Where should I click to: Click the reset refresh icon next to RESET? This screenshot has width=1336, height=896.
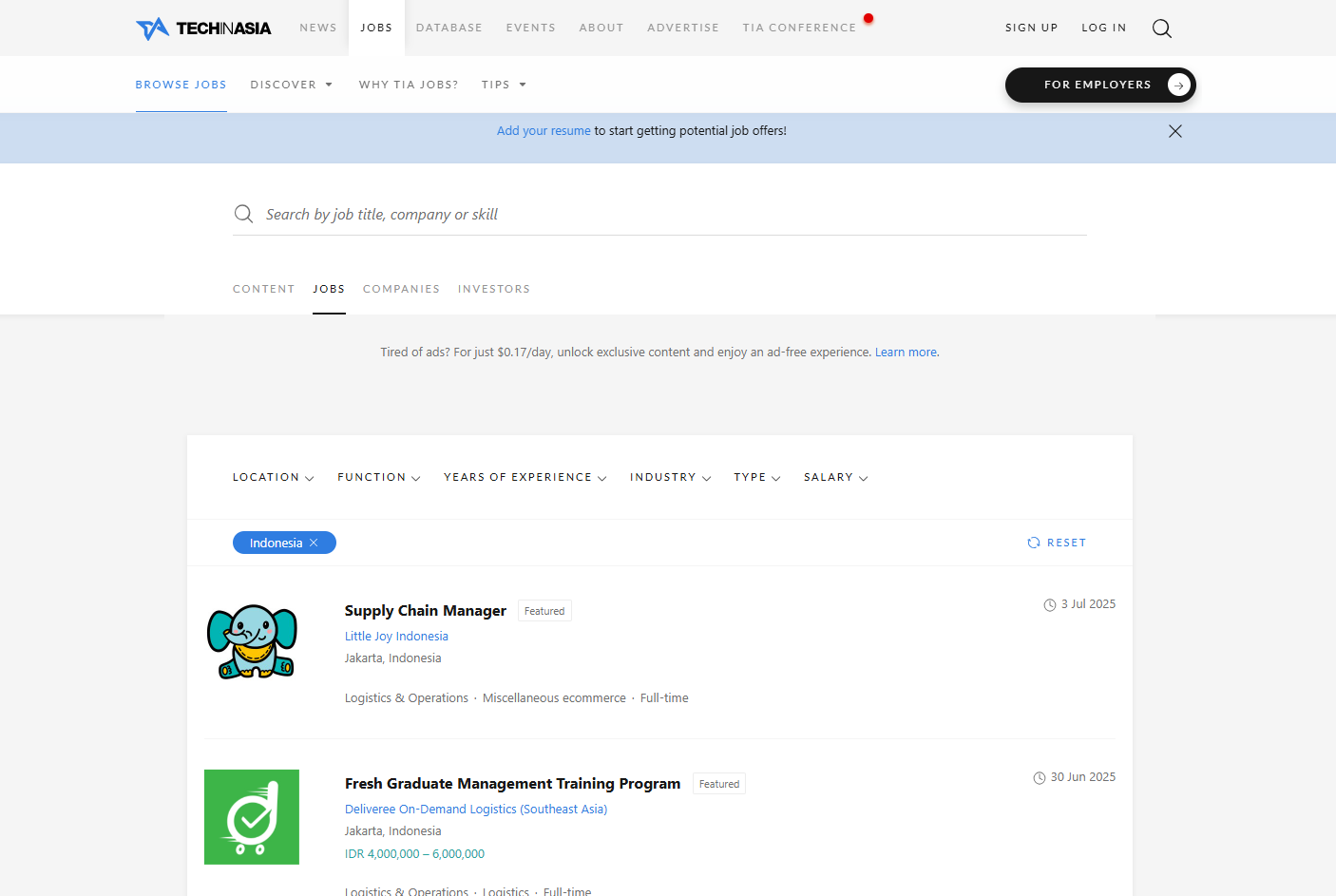point(1034,542)
